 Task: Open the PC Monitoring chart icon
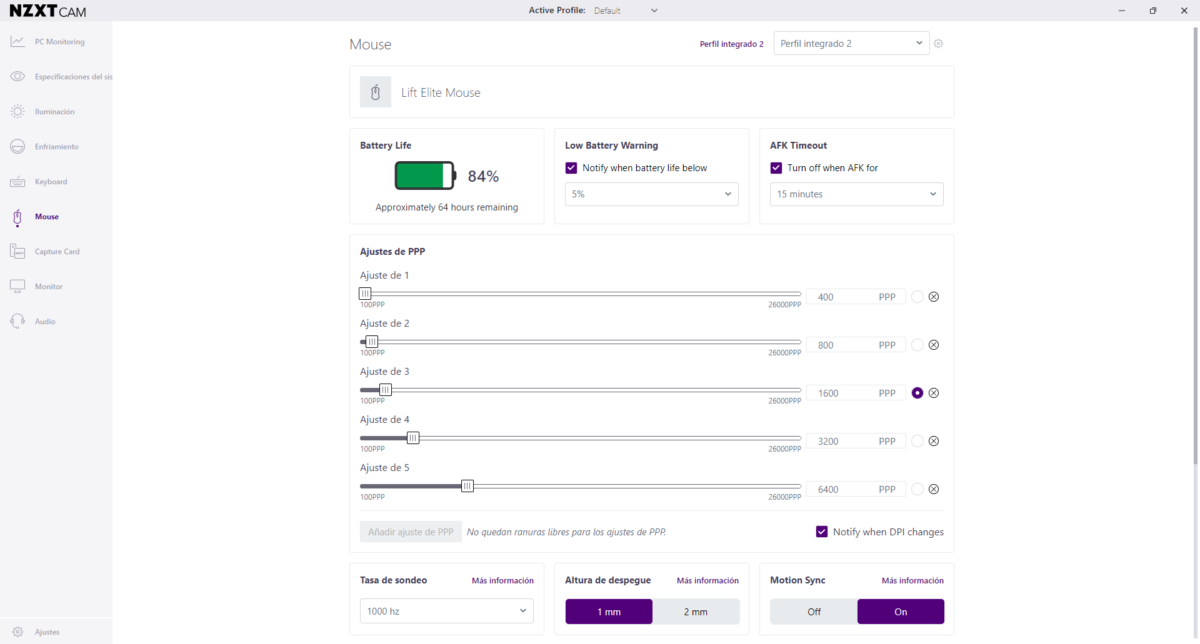tap(17, 42)
